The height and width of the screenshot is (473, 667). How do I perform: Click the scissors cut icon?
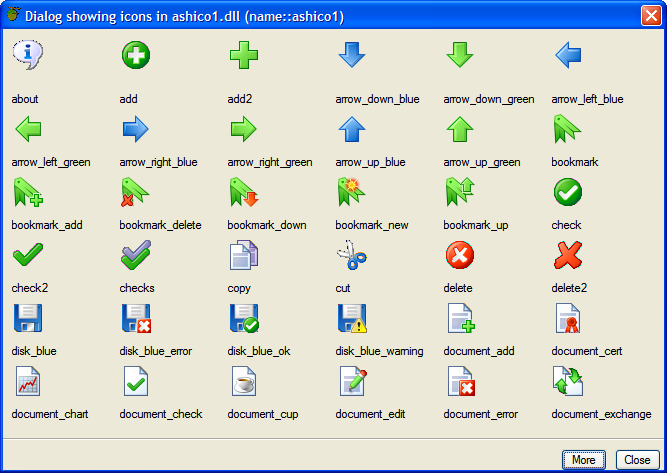352,256
